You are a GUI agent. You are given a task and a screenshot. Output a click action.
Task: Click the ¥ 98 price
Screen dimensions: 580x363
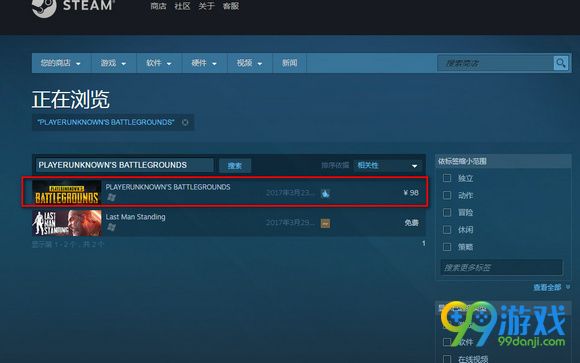point(411,193)
